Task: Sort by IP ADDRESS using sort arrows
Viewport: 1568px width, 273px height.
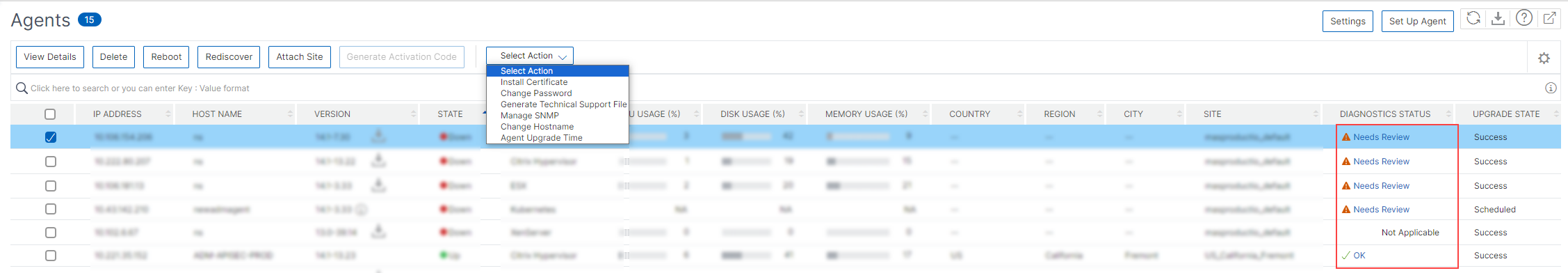Action: tap(168, 114)
